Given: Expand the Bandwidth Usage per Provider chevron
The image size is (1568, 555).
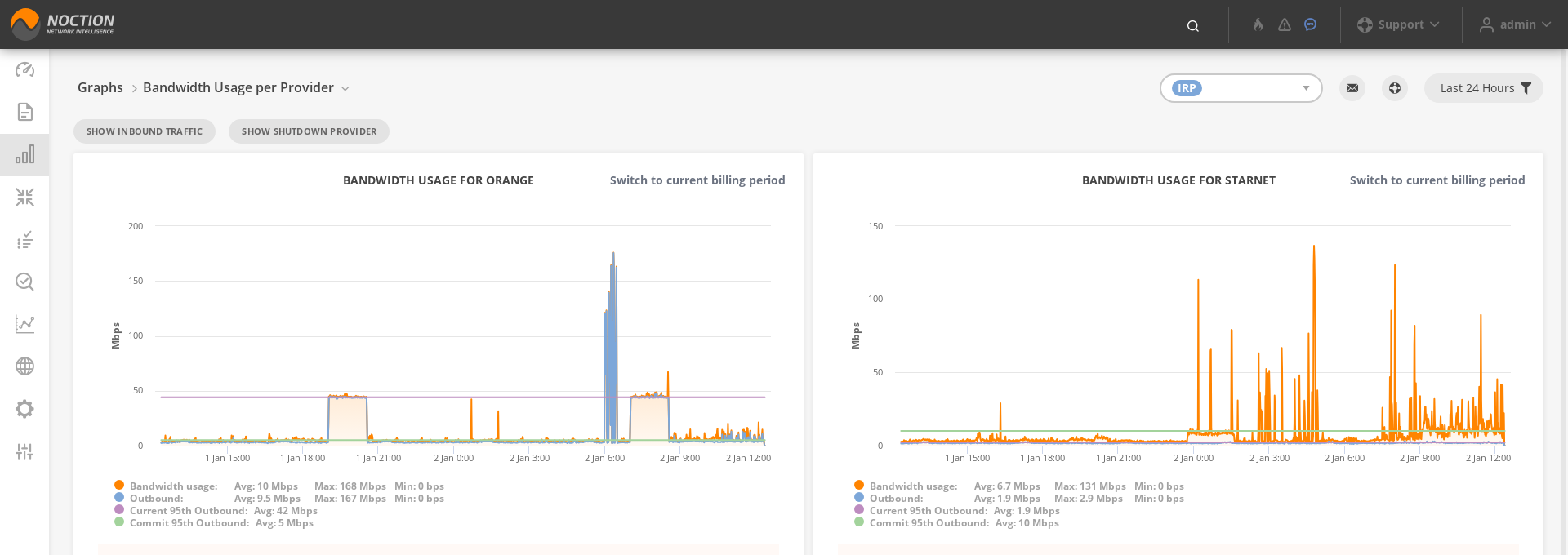Looking at the screenshot, I should [345, 88].
